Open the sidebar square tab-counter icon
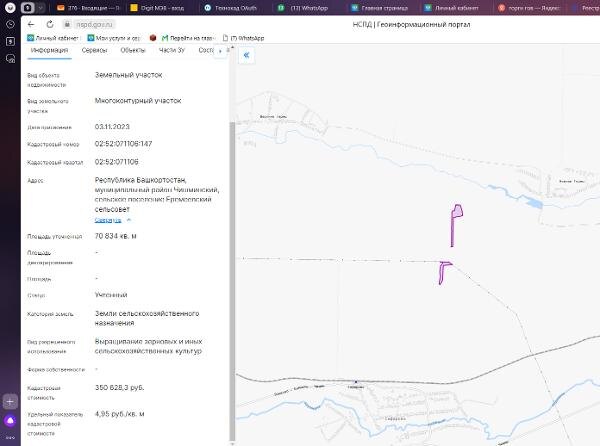Viewport: 600px width, 446px height. 10,41
